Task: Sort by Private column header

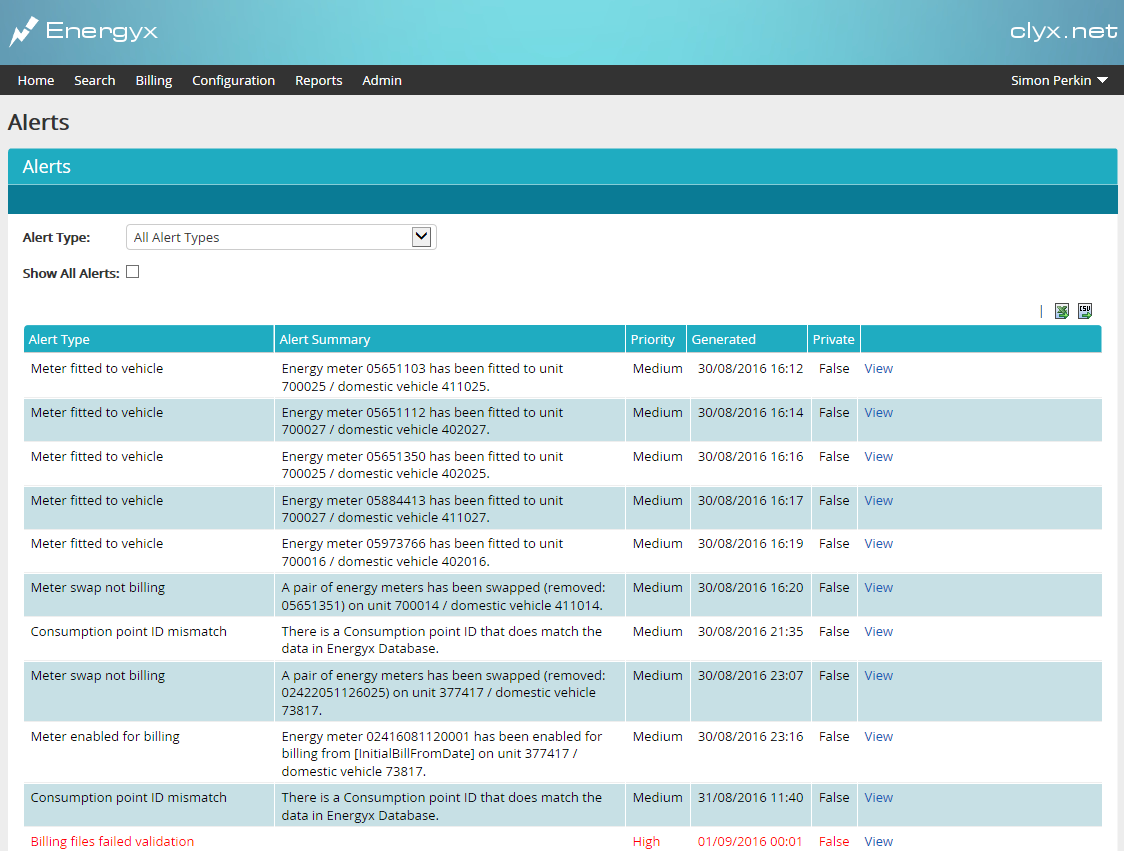Action: coord(833,339)
